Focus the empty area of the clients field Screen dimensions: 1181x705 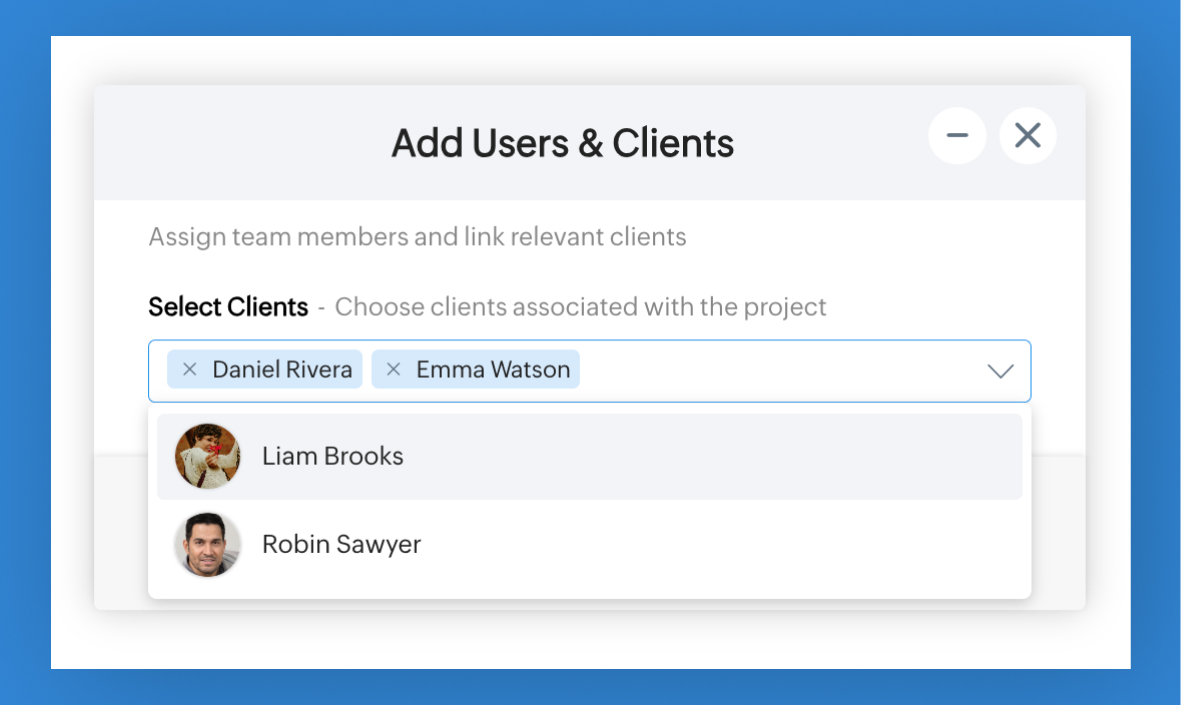pos(780,371)
